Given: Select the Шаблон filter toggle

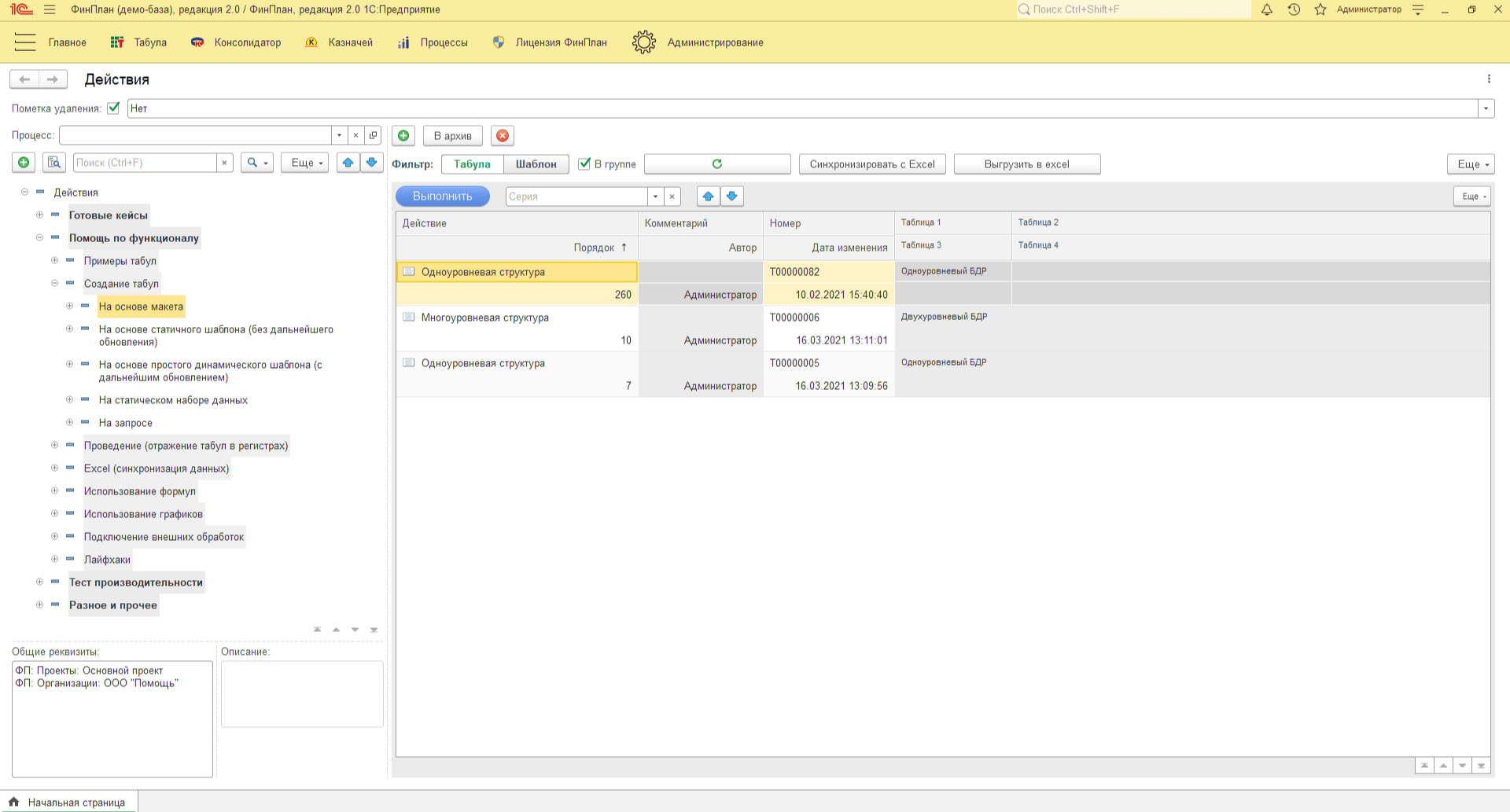Looking at the screenshot, I should pyautogui.click(x=536, y=164).
